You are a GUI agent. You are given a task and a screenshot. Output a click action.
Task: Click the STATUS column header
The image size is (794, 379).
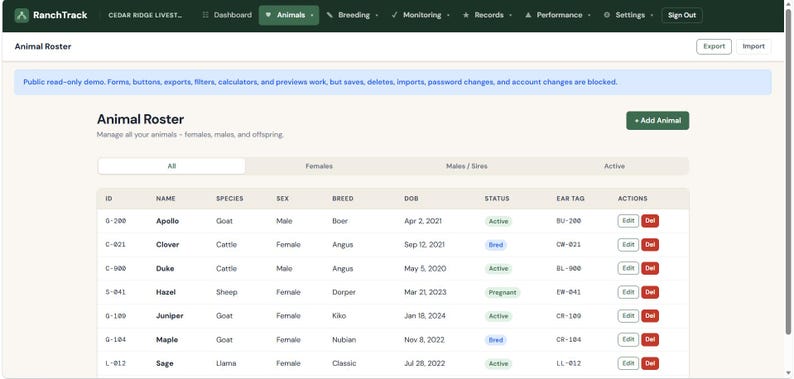(497, 199)
